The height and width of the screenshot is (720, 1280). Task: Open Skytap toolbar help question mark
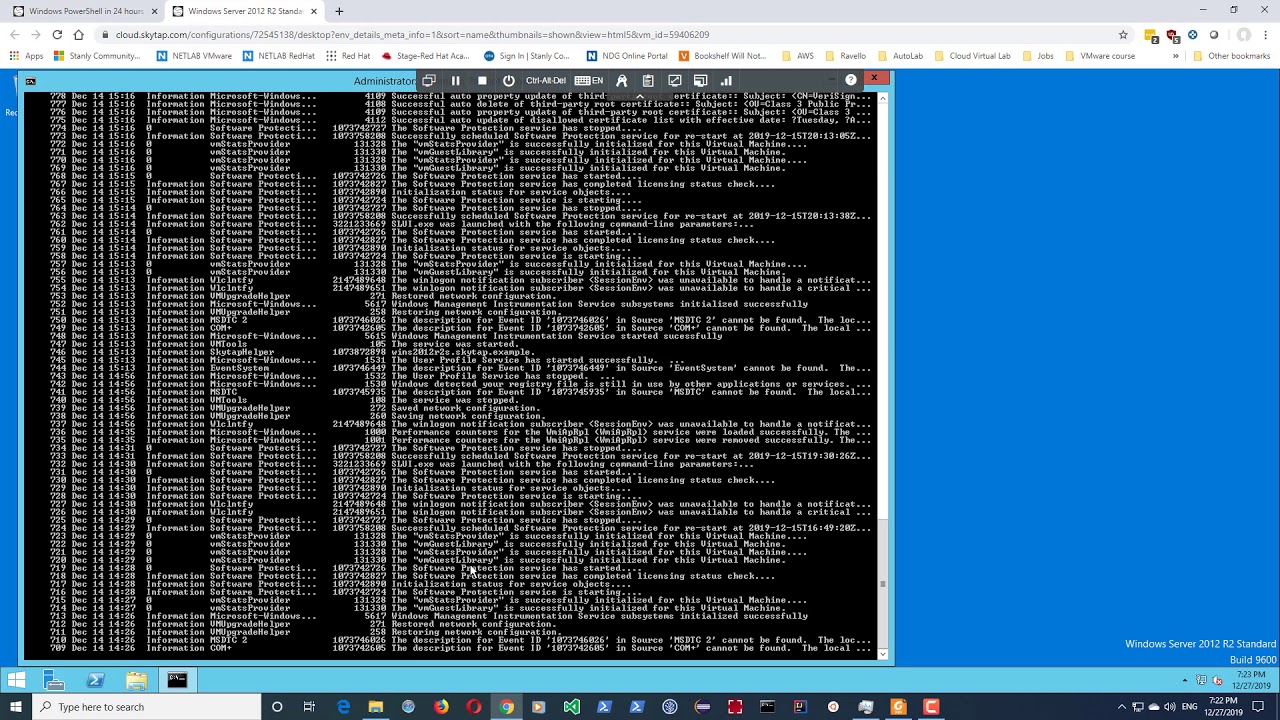pos(851,80)
